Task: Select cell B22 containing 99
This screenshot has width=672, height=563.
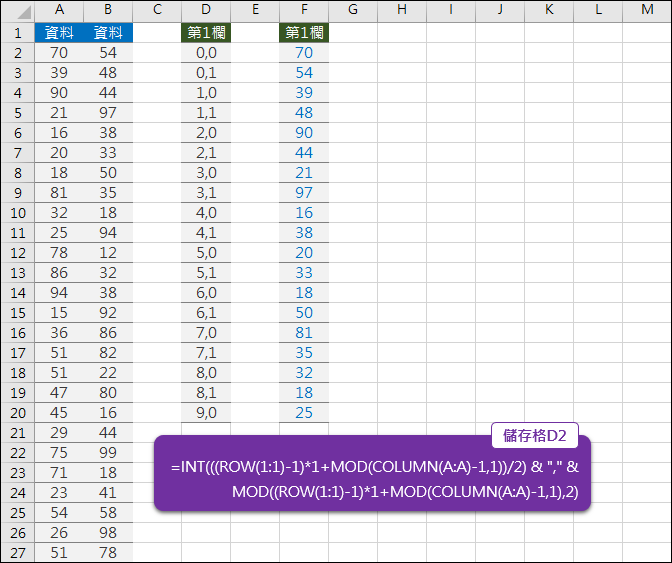Action: pyautogui.click(x=108, y=452)
